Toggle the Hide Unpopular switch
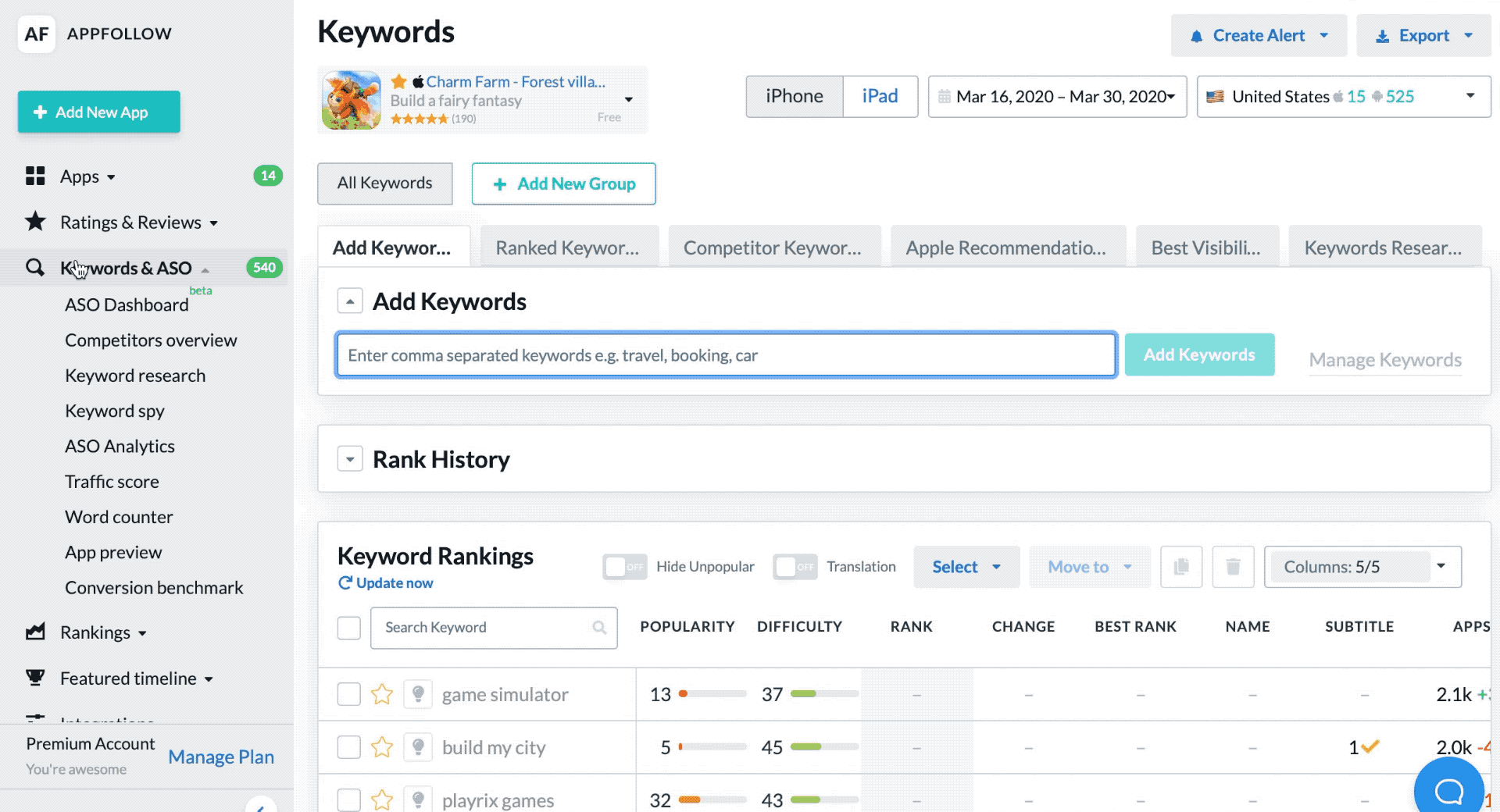 tap(624, 567)
